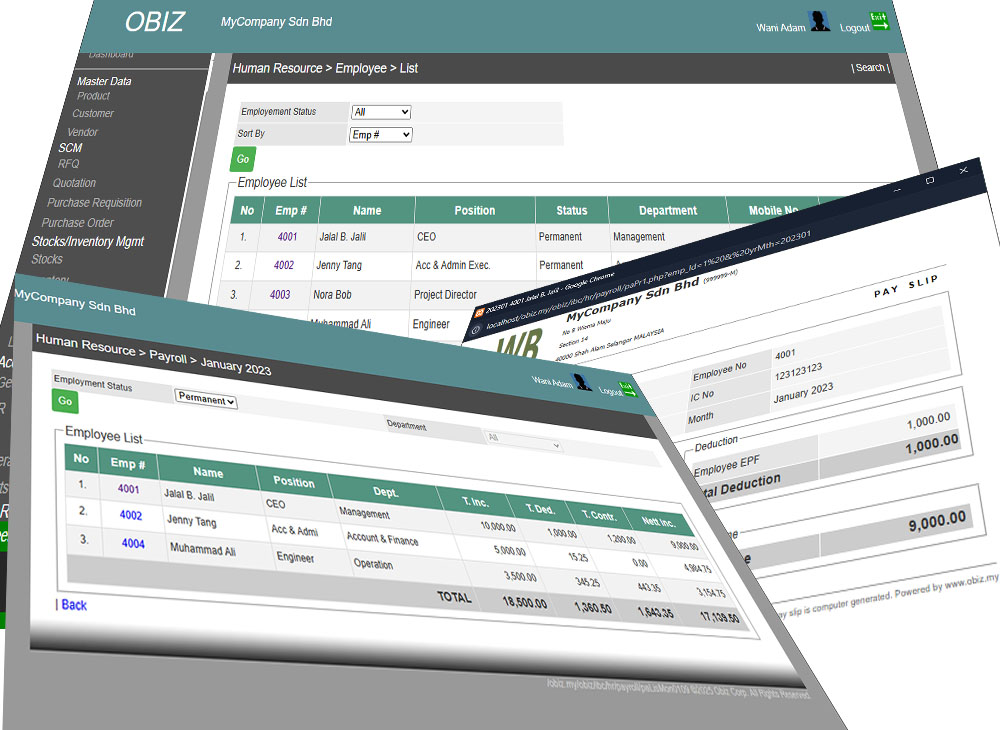Click the Department column header in the Employee List table
The image size is (1000, 730).
[x=668, y=210]
